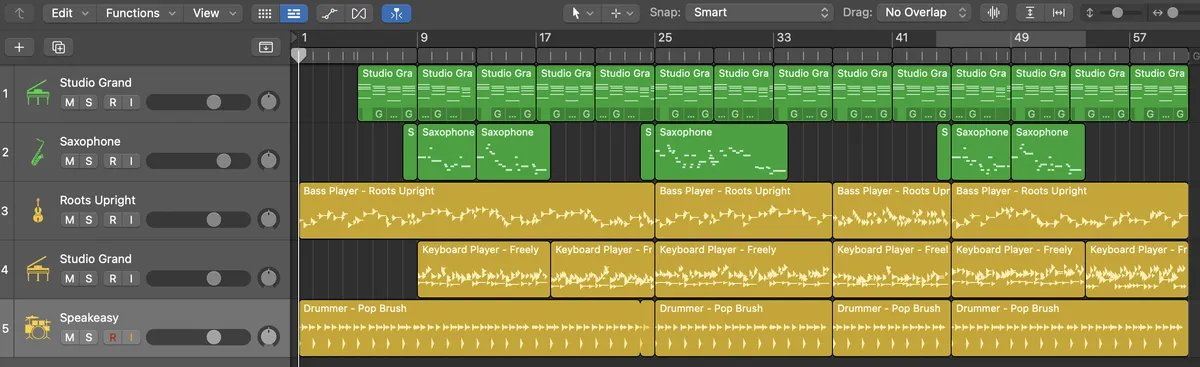Image resolution: width=1200 pixels, height=367 pixels.
Task: Open the Snap Smart dropdown
Action: (x=761, y=13)
